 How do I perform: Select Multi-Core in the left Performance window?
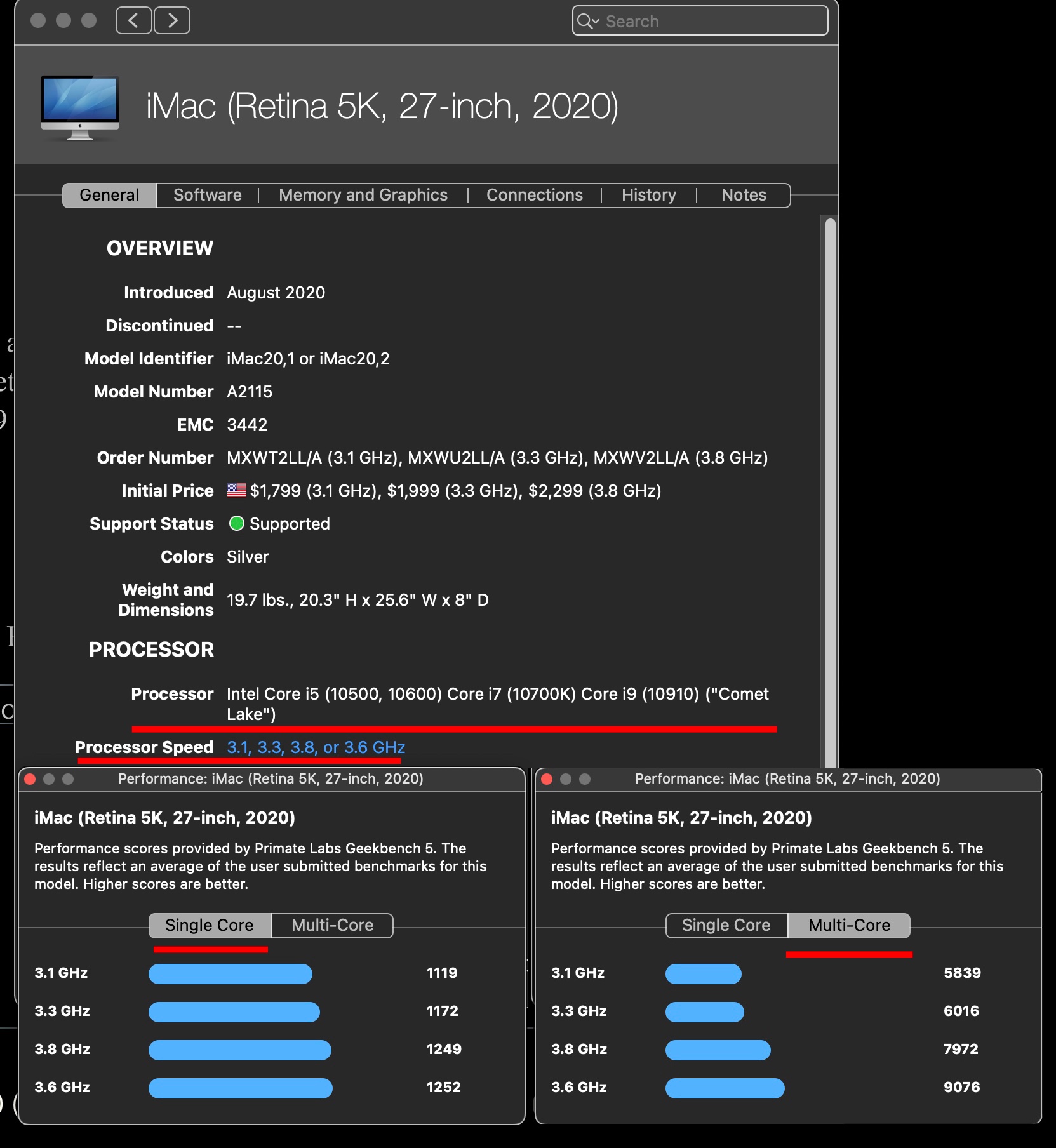[333, 925]
